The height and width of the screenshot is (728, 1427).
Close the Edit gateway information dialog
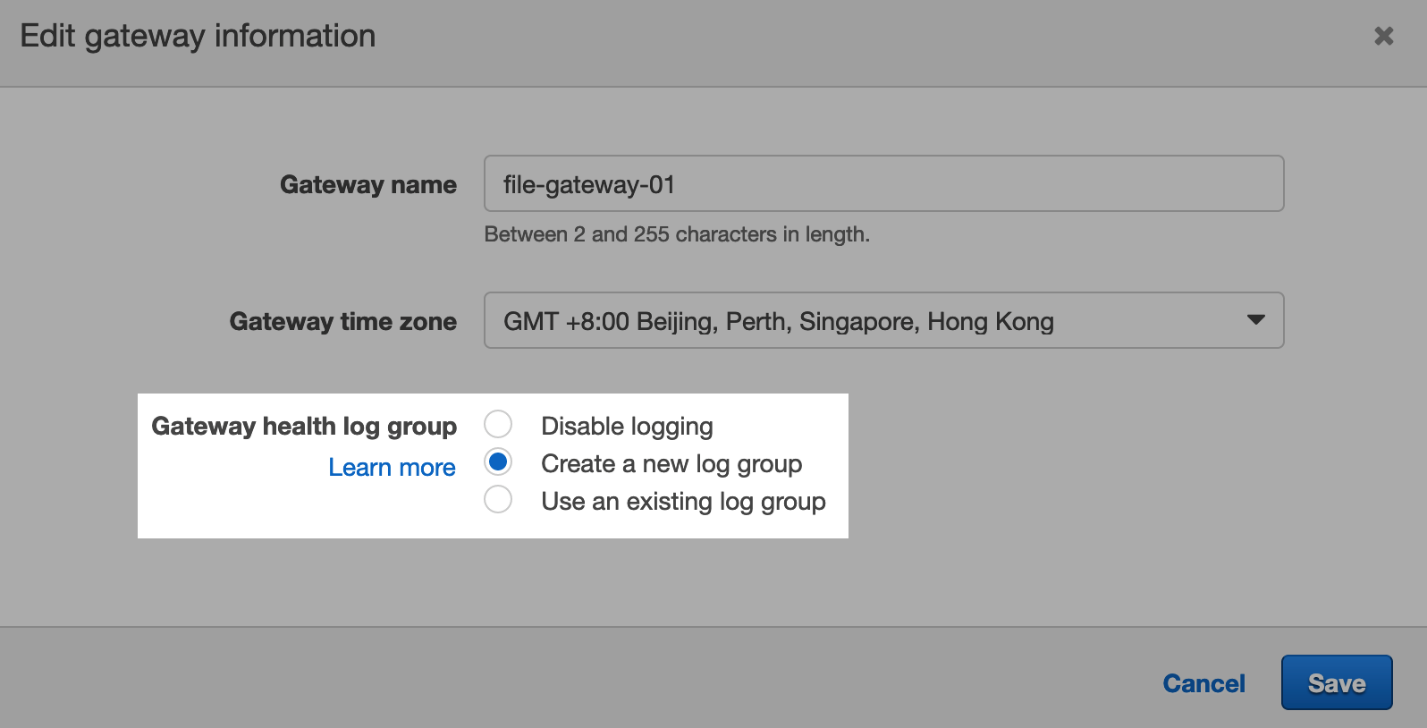(1383, 35)
